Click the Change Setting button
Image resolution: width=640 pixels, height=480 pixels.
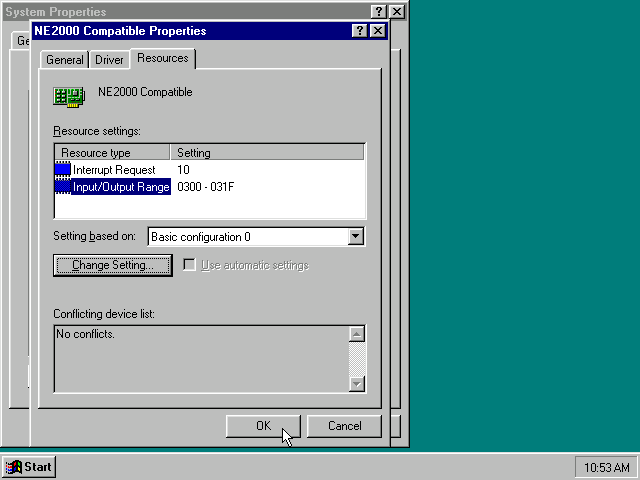pyautogui.click(x=113, y=265)
